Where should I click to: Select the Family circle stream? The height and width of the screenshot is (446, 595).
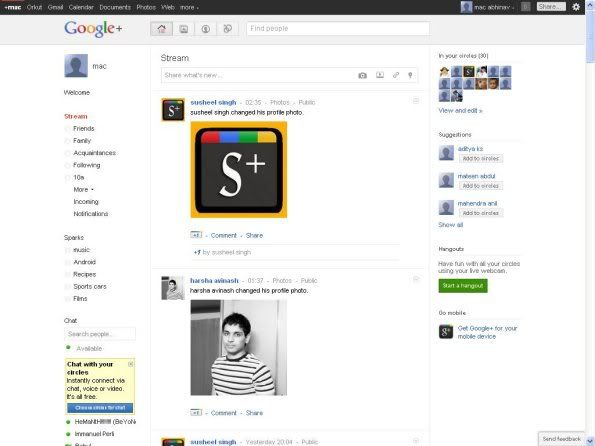[82, 141]
